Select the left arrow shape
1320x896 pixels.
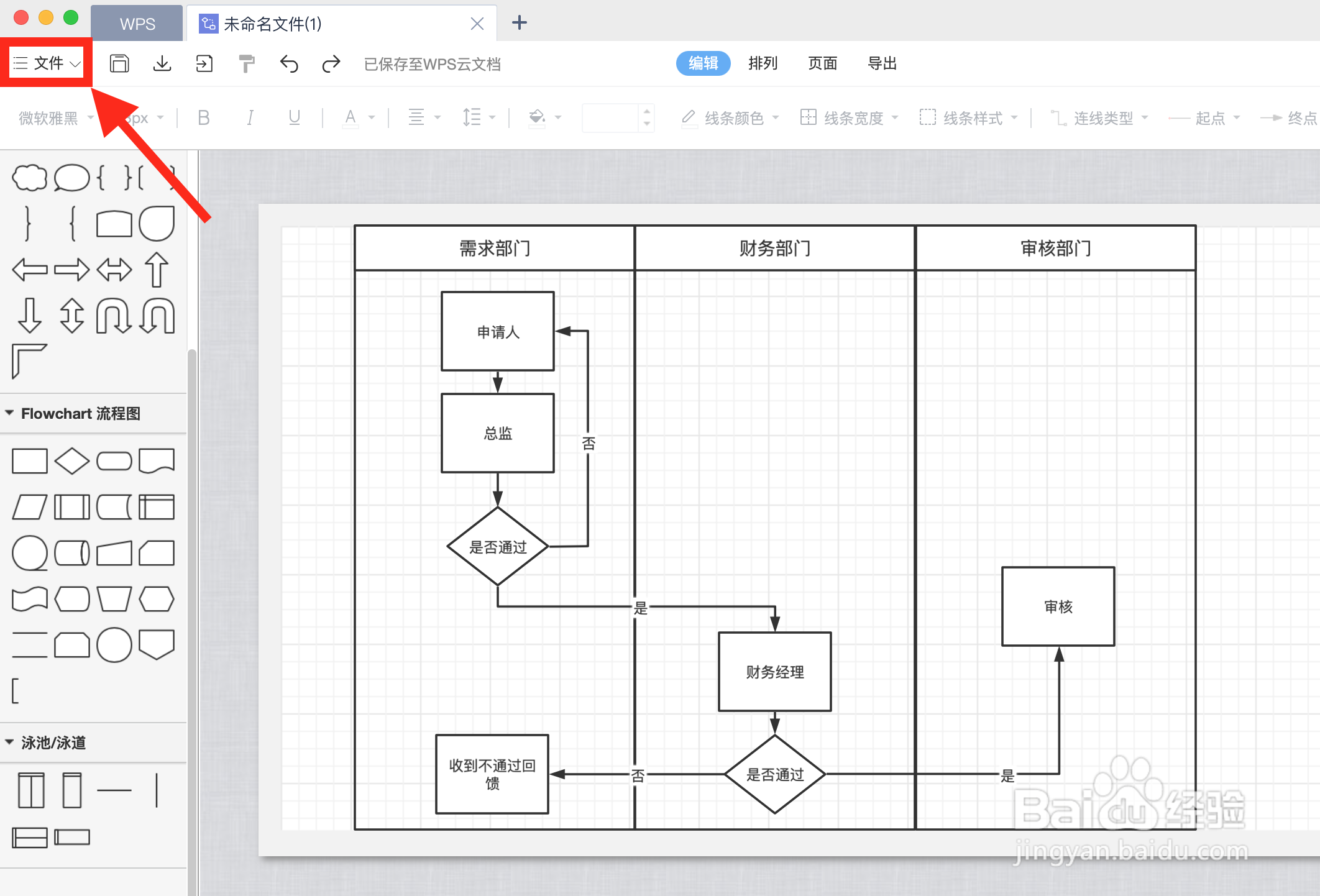29,270
